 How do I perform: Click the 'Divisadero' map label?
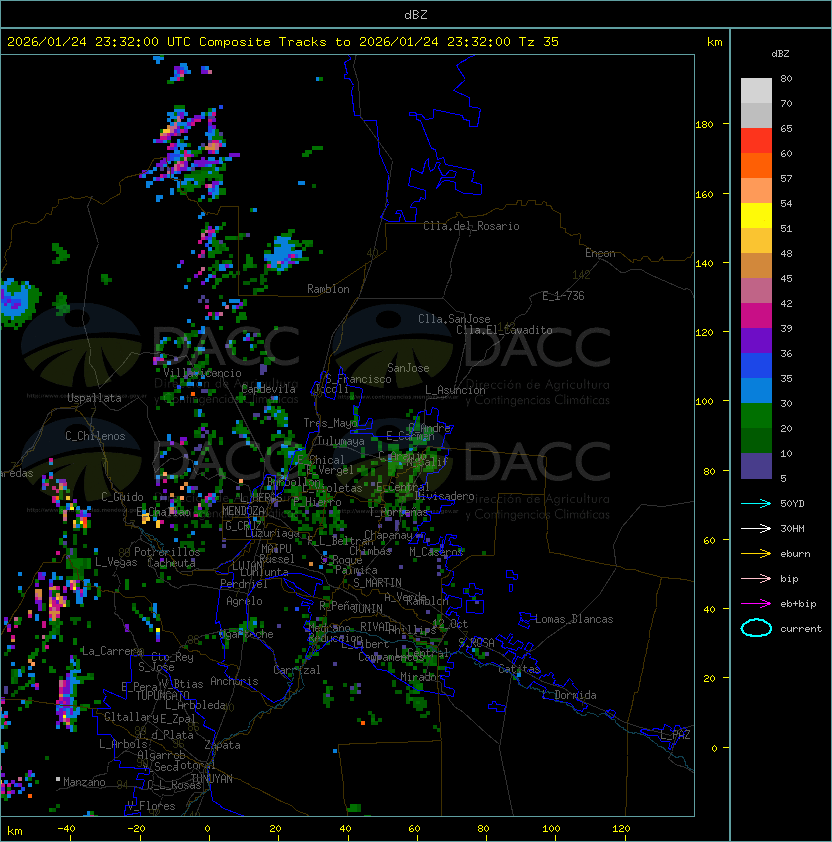[445, 496]
